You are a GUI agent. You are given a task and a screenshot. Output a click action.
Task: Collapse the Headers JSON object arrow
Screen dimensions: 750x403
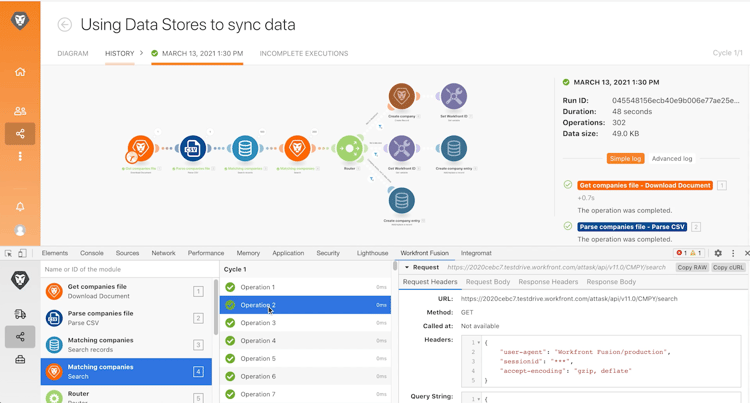click(x=479, y=343)
